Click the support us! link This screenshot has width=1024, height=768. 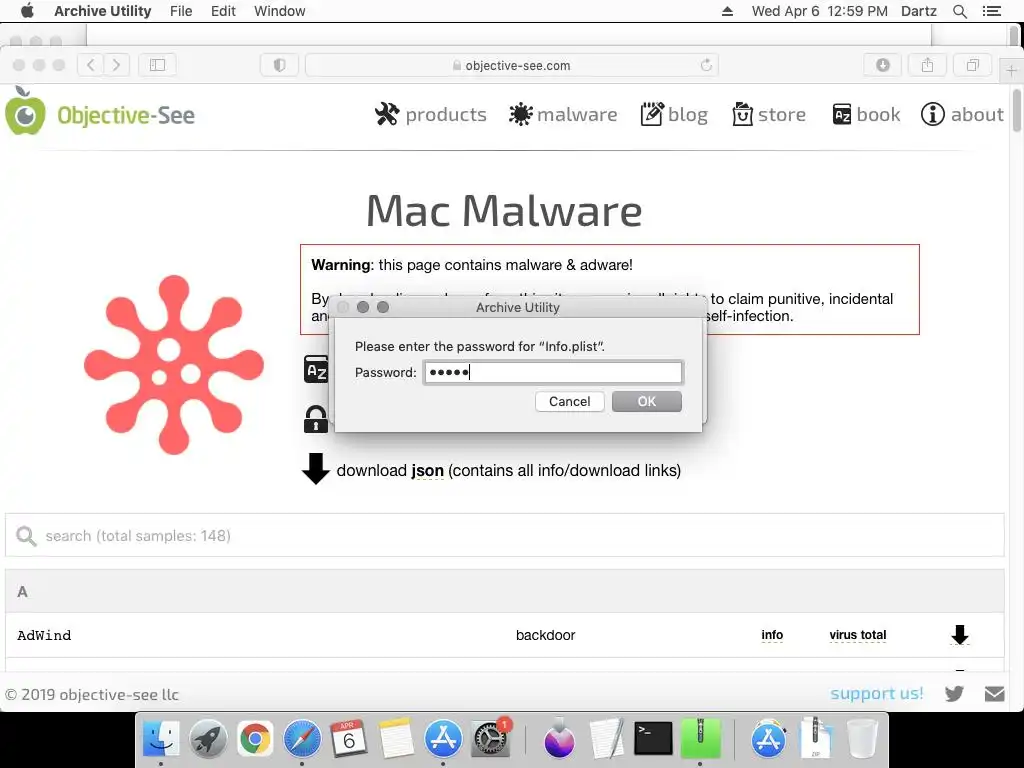(x=876, y=693)
